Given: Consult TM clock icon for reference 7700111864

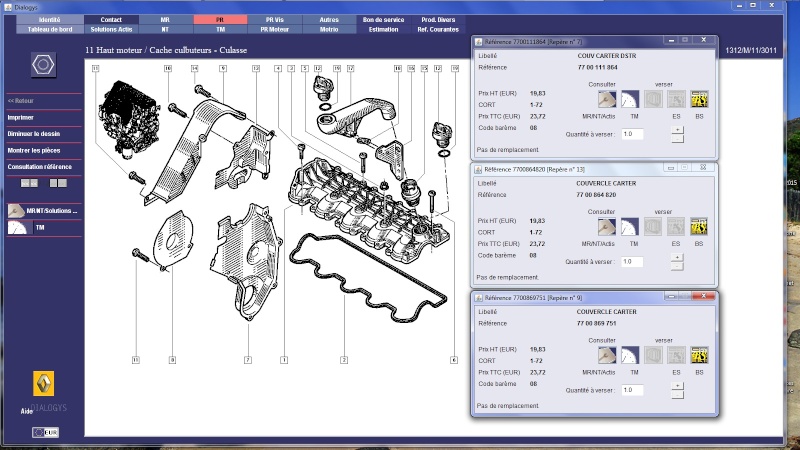Looking at the screenshot, I should 630,99.
